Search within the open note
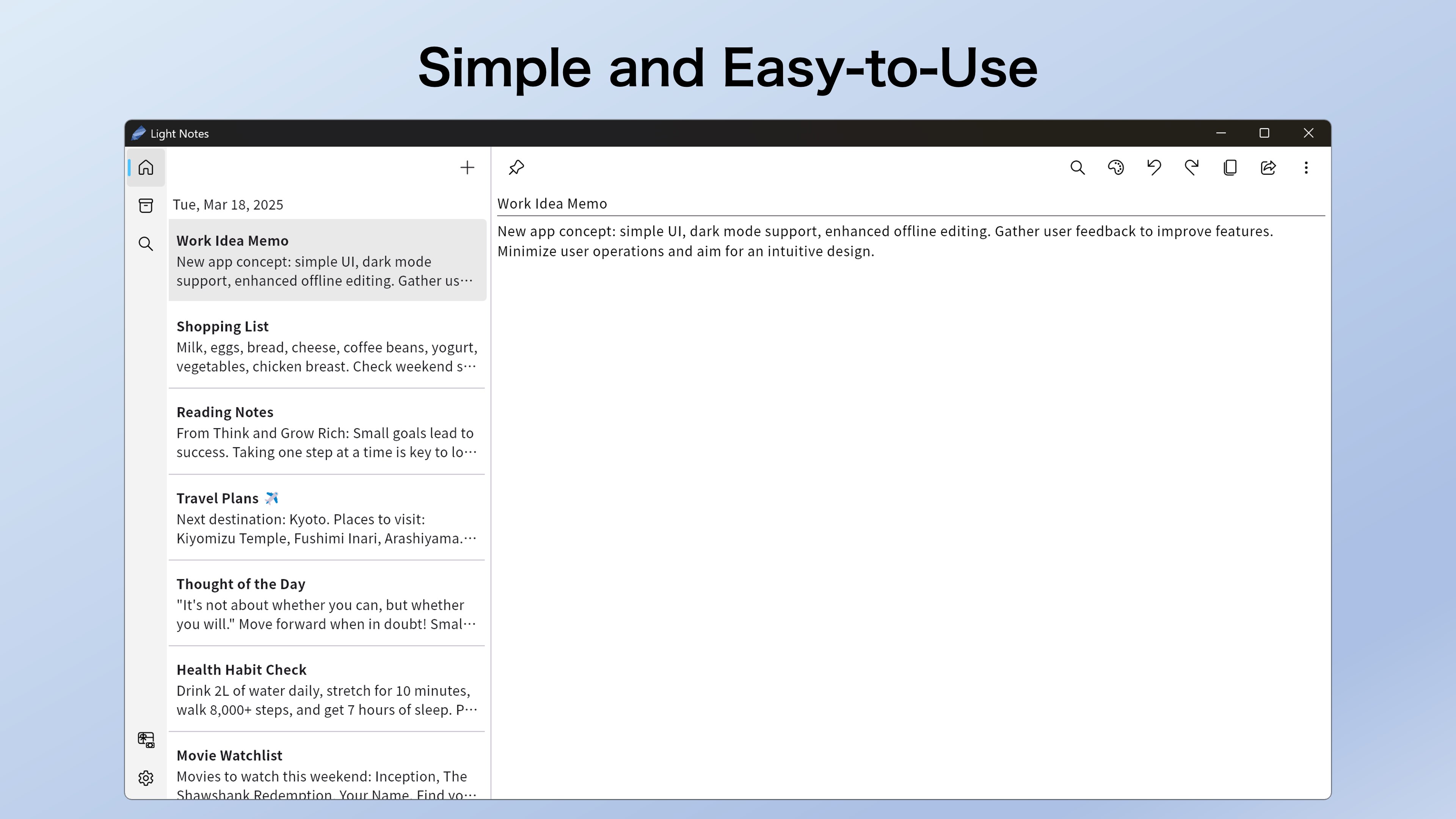This screenshot has width=1456, height=819. pyautogui.click(x=1077, y=167)
